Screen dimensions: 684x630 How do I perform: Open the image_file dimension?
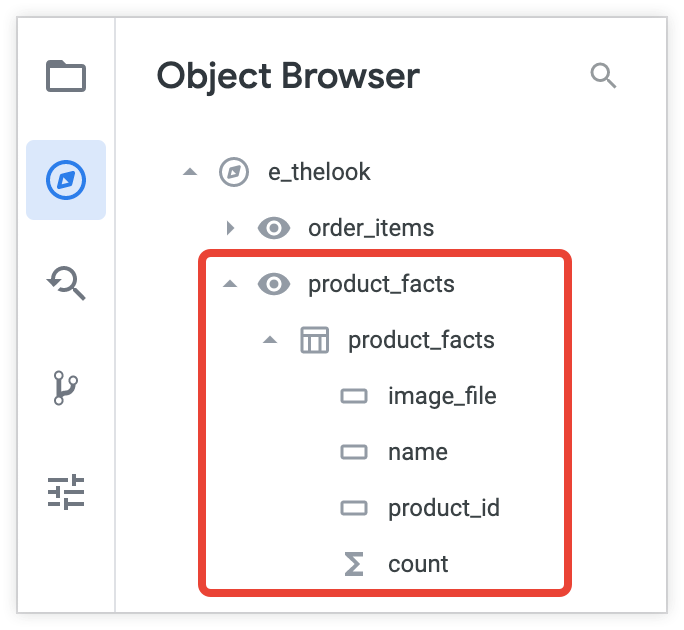pyautogui.click(x=442, y=396)
